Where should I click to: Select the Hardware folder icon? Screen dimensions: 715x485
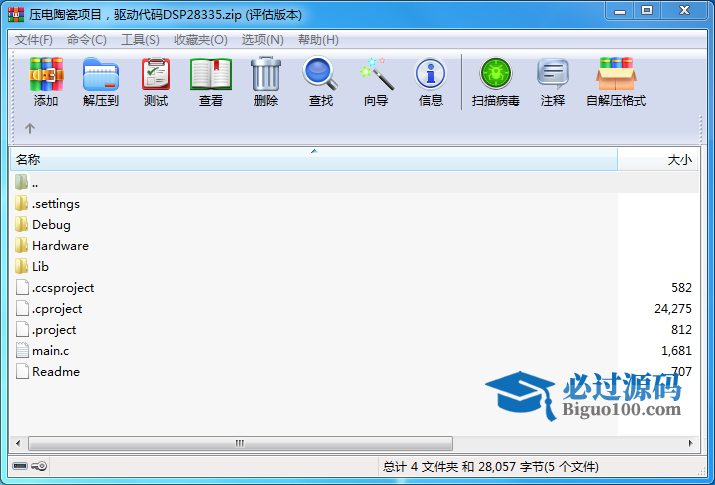point(21,245)
